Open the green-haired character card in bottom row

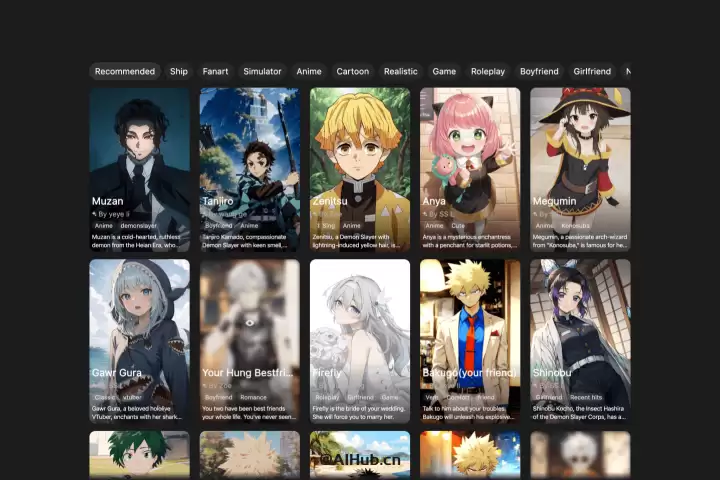tap(140, 455)
